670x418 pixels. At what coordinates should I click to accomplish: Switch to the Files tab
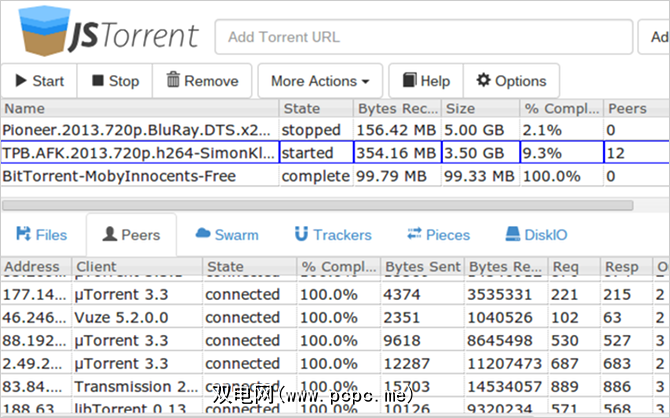pyautogui.click(x=42, y=235)
